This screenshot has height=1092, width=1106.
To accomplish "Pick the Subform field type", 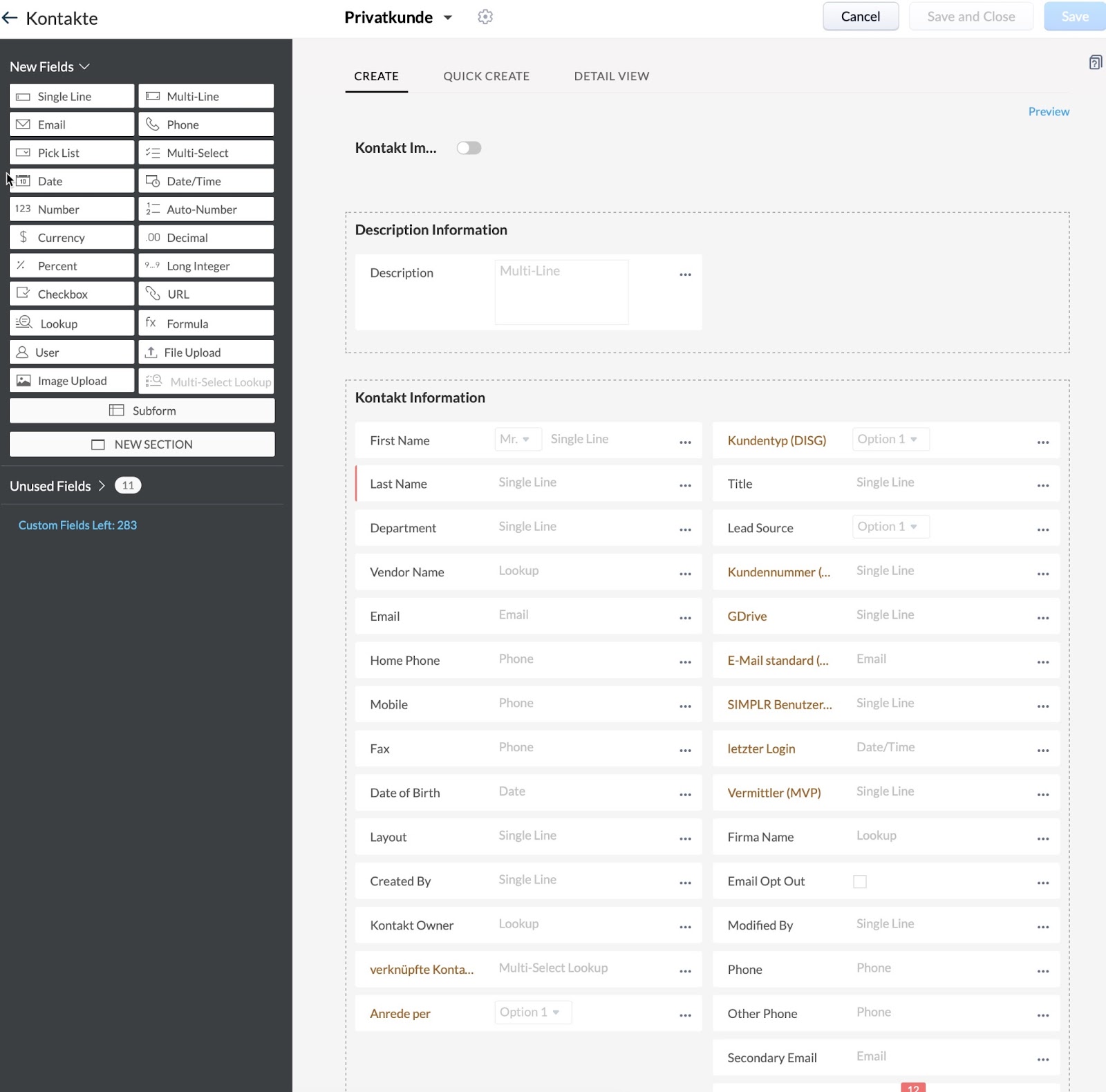I will (142, 411).
